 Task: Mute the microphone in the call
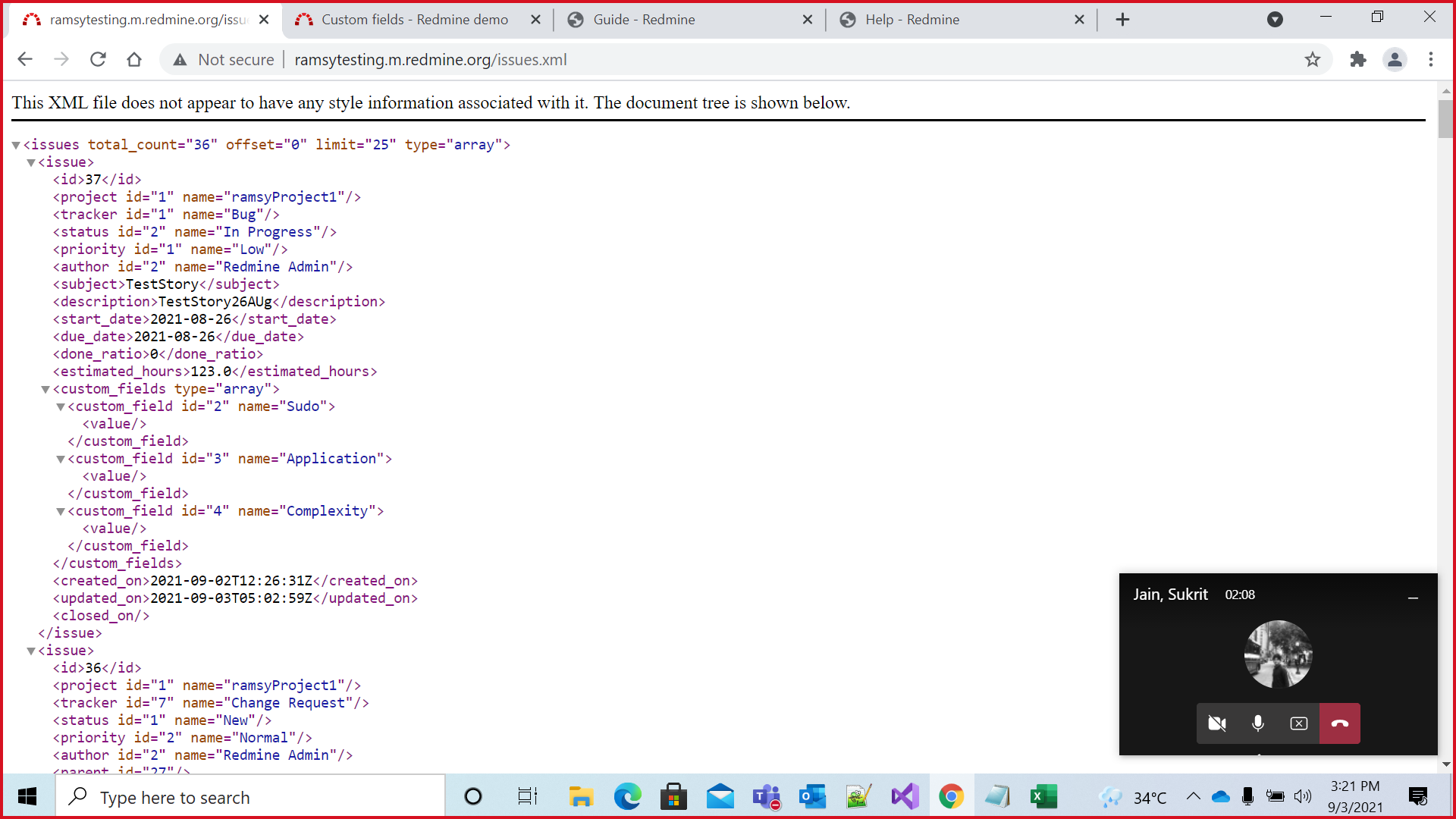point(1258,723)
